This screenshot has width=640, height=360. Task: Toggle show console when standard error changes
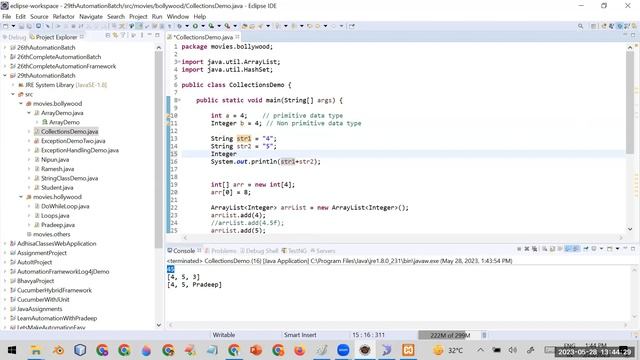pyautogui.click(x=576, y=249)
